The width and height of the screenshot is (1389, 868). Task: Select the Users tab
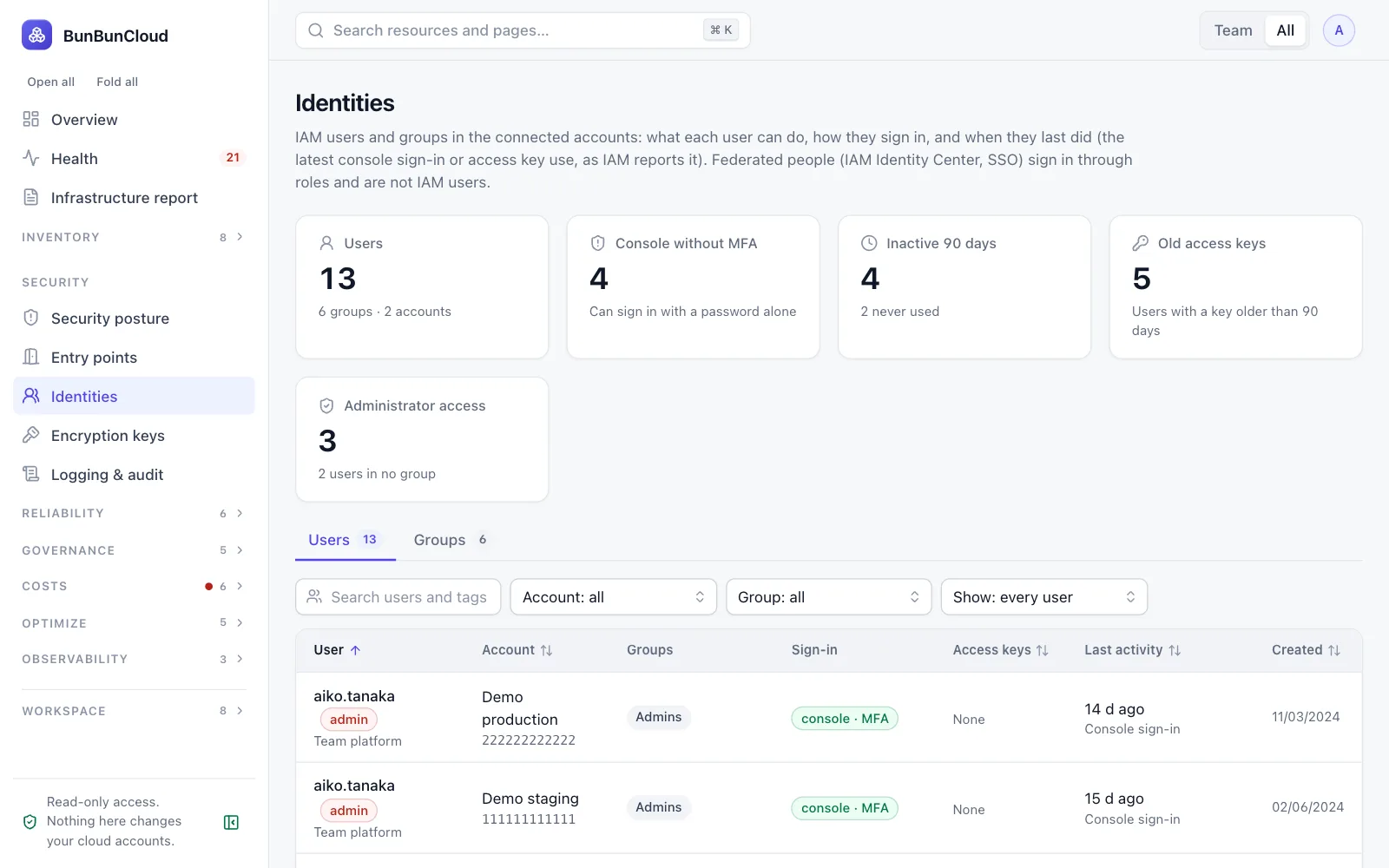[x=346, y=540]
